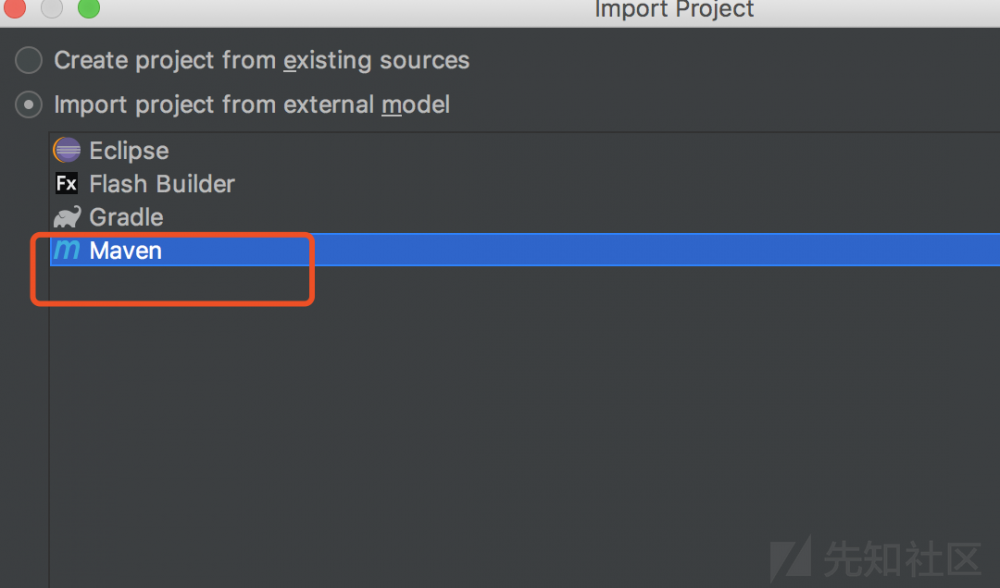The width and height of the screenshot is (1000, 588).
Task: Click the "Create project from existing sources" label text
Action: coord(261,61)
